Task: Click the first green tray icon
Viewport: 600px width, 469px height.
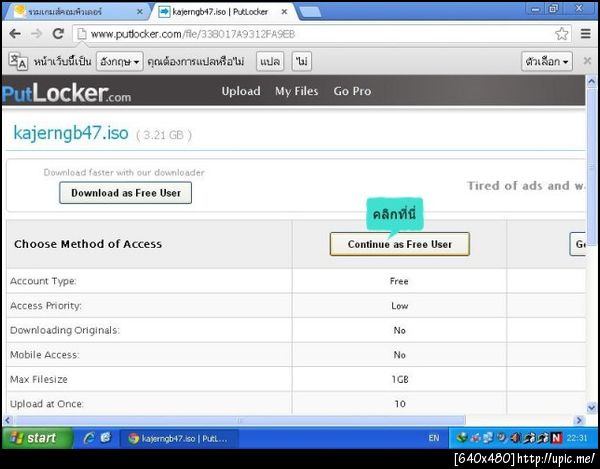Action: click(x=461, y=438)
